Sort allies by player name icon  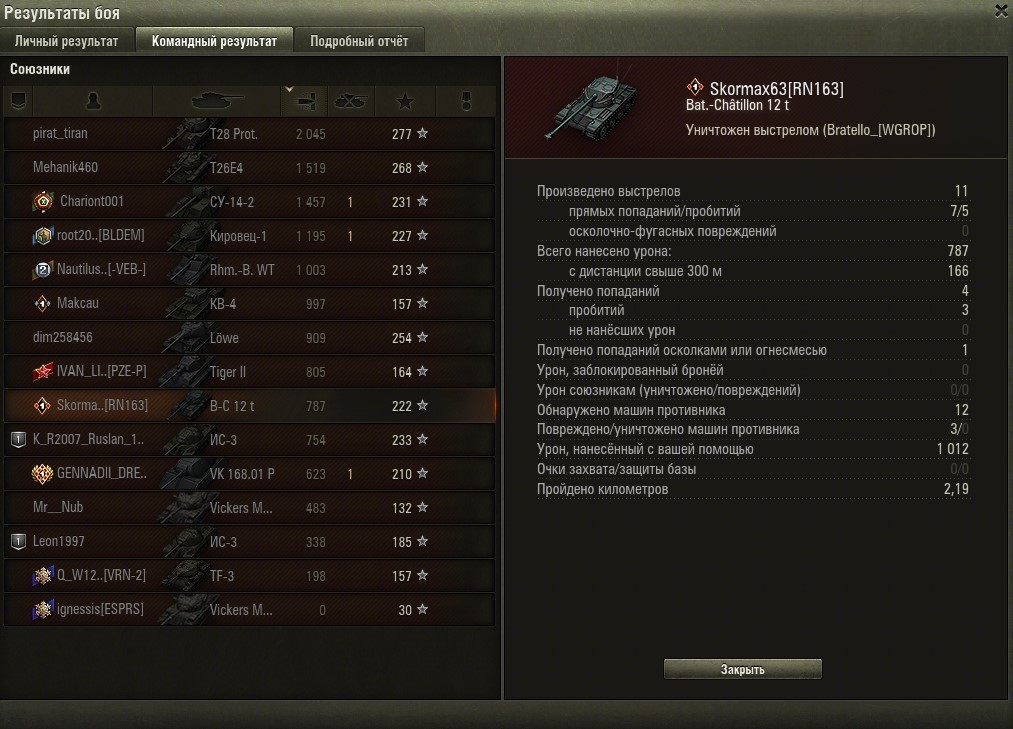pos(93,101)
